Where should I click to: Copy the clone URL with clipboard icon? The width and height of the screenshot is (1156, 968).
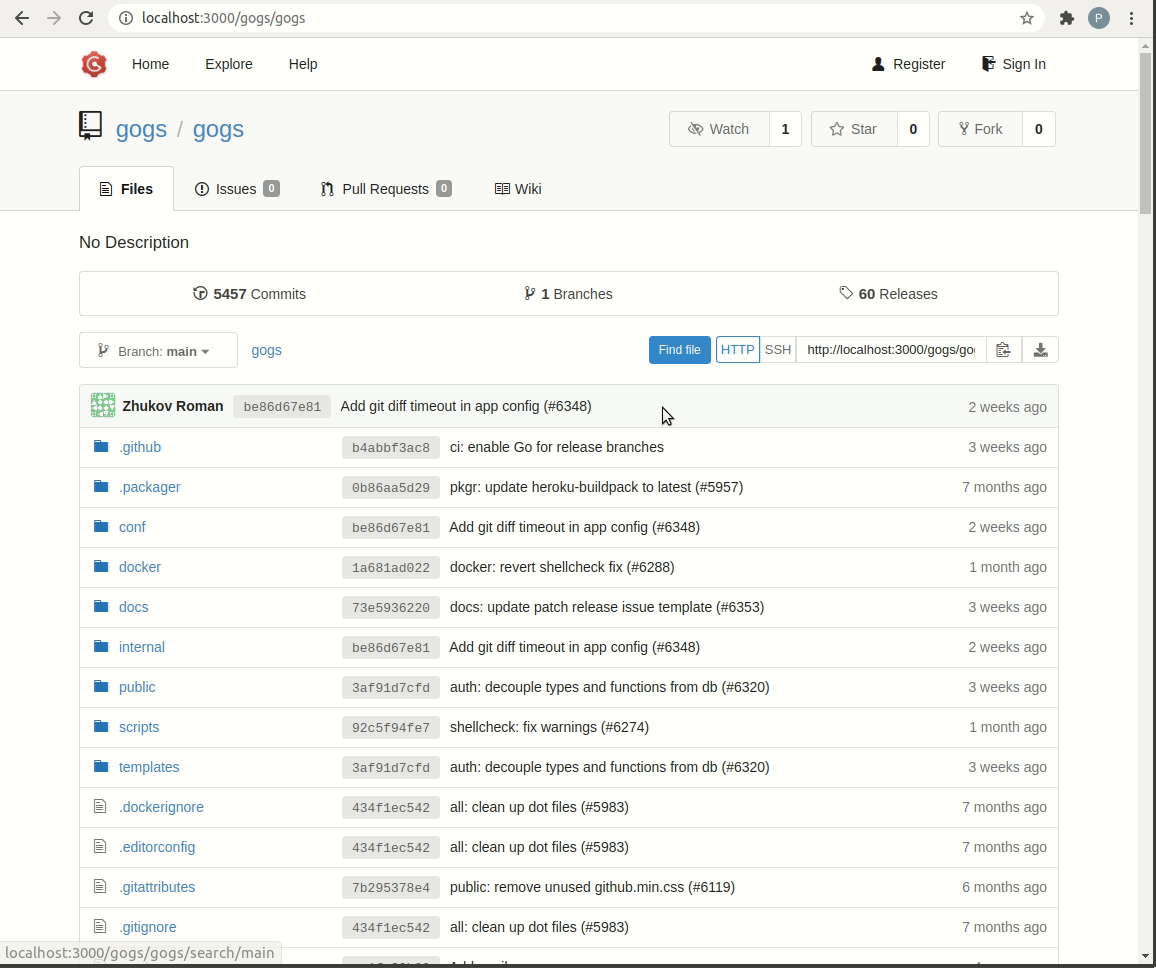tap(1003, 350)
